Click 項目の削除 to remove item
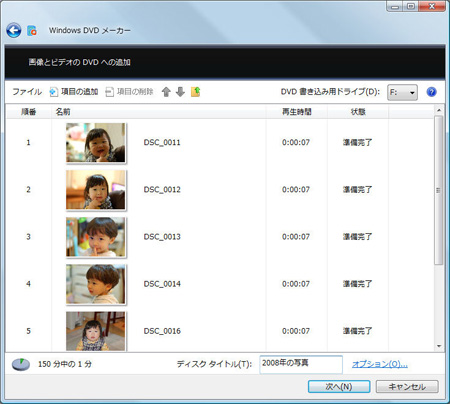This screenshot has width=450, height=404. pyautogui.click(x=129, y=92)
